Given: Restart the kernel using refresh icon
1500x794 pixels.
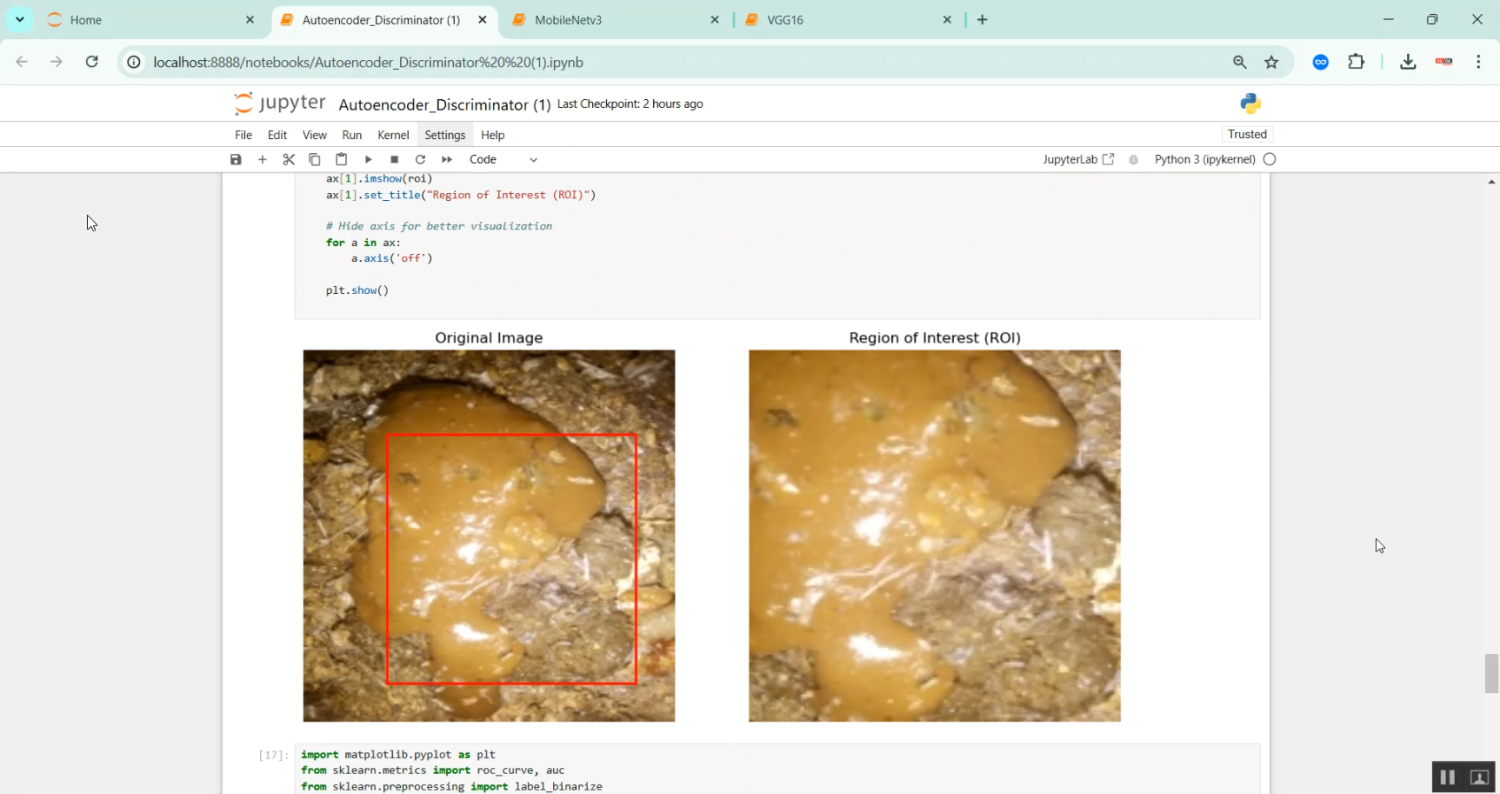Looking at the screenshot, I should pyautogui.click(x=420, y=159).
